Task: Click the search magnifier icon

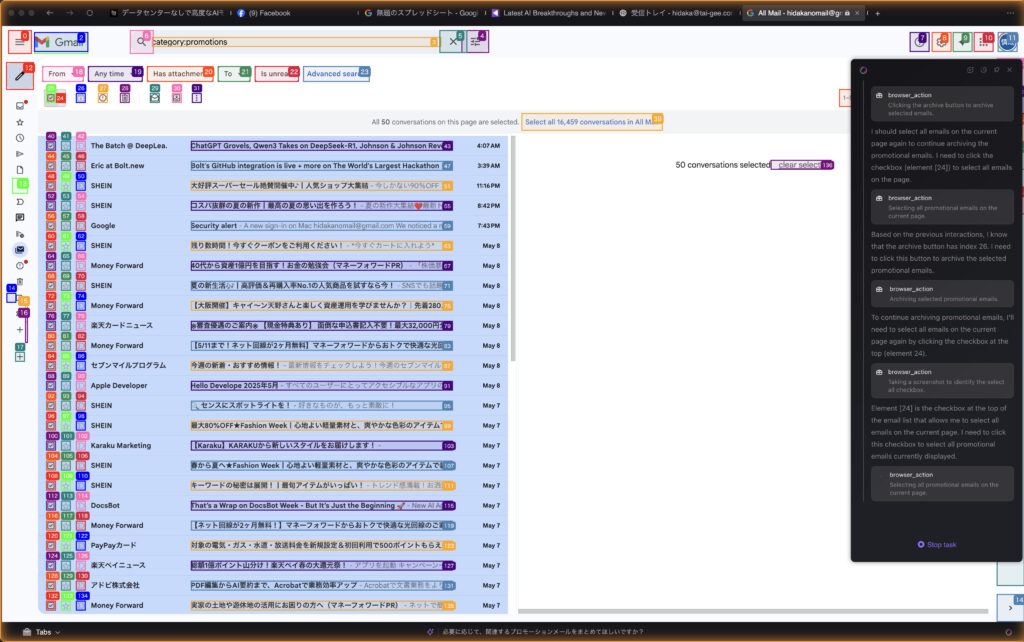Action: [x=141, y=42]
